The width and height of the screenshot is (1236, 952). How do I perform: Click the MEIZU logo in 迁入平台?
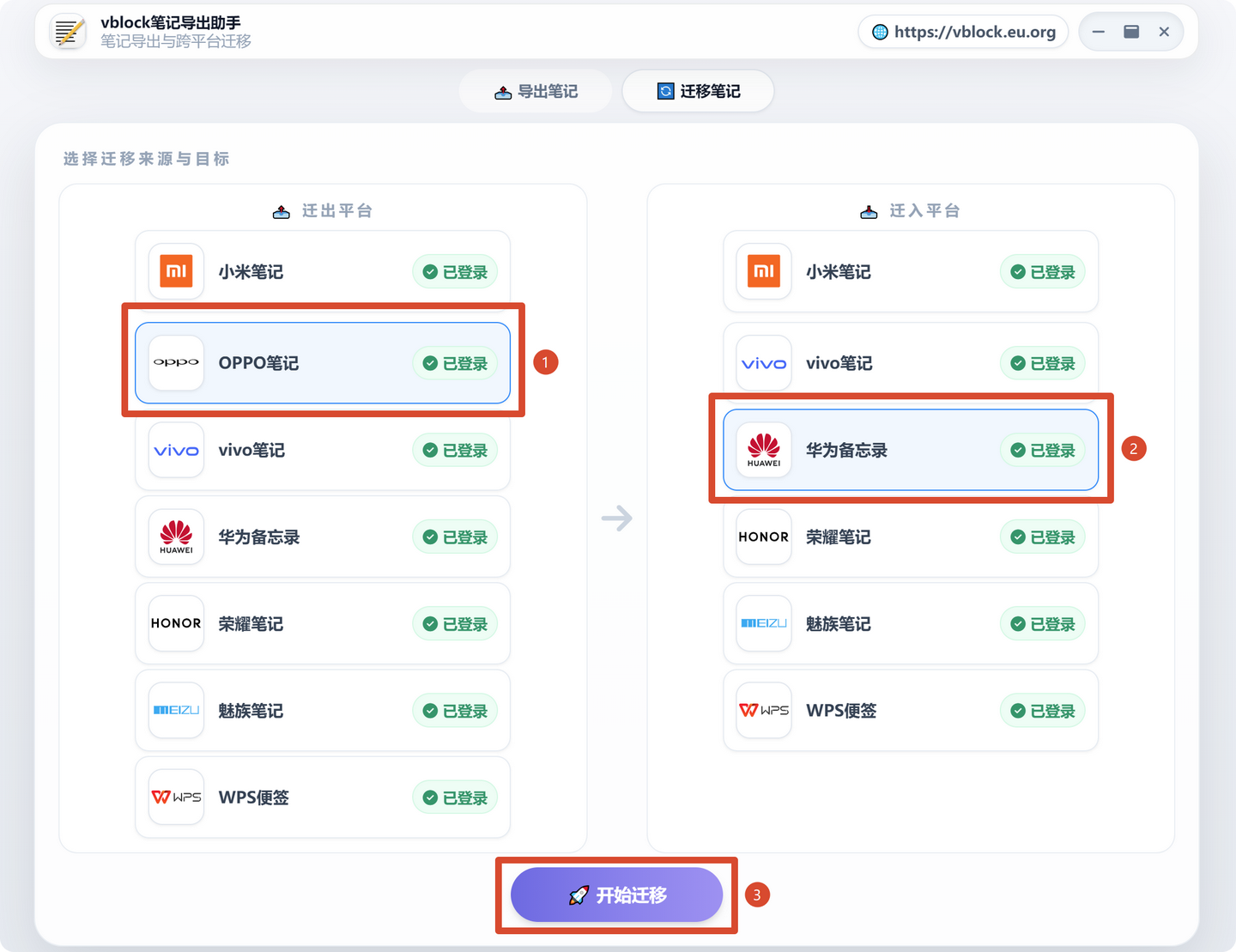click(764, 623)
